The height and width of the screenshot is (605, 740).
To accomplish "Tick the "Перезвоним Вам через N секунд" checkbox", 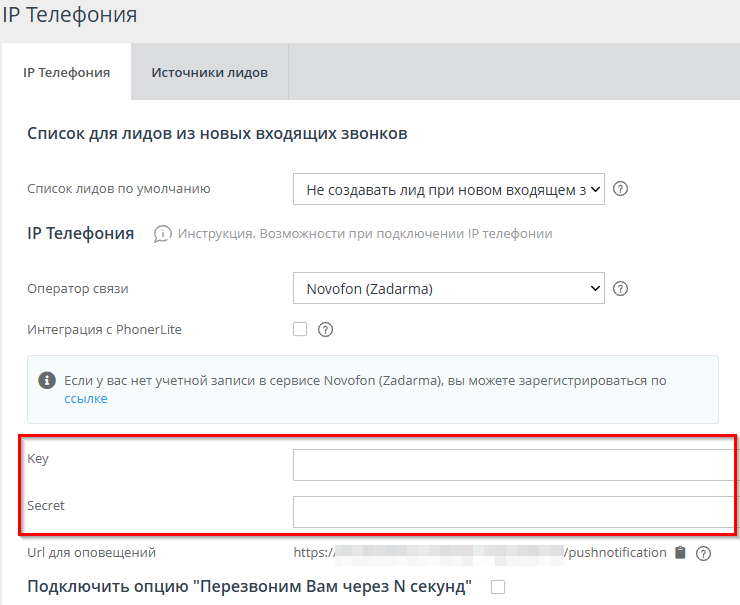I will (x=498, y=587).
